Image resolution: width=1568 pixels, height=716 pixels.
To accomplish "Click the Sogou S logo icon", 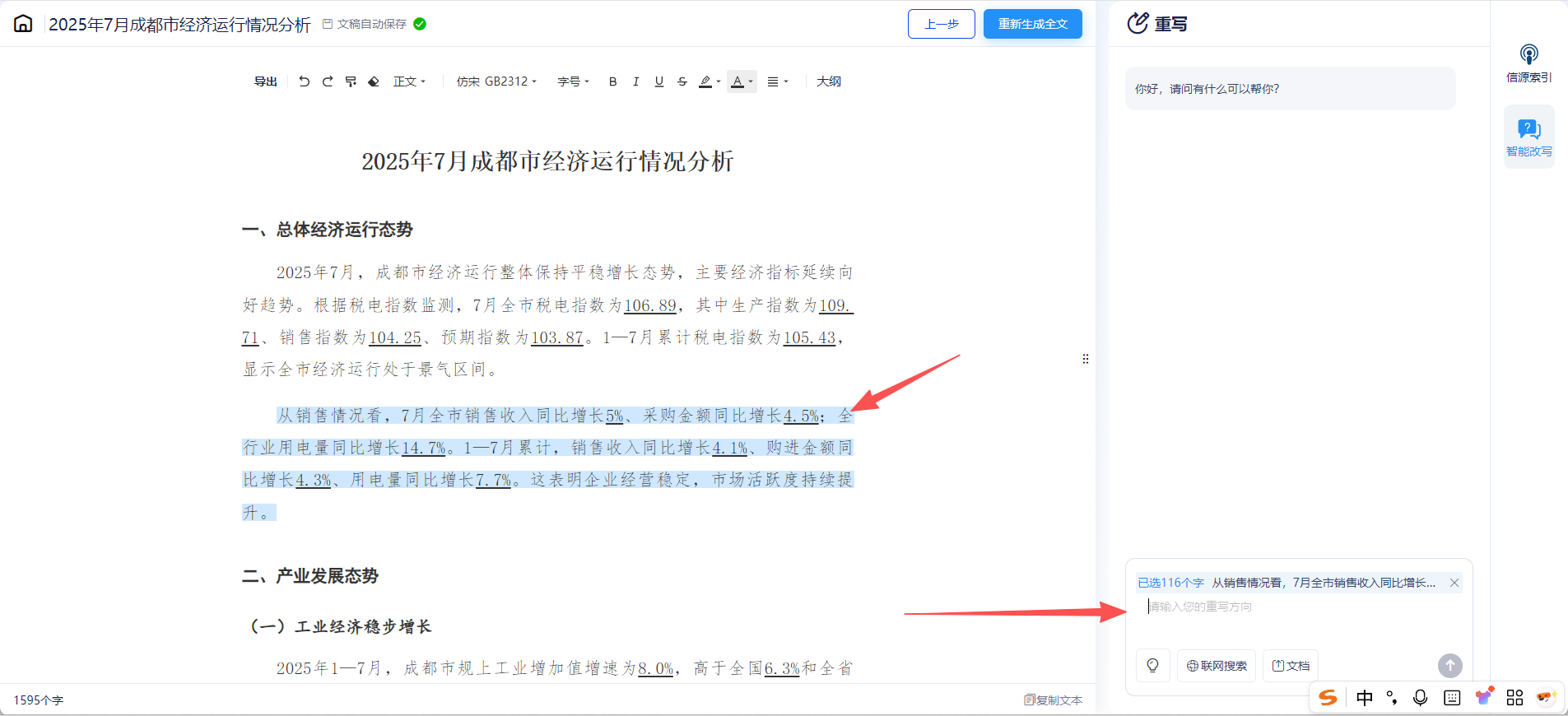I will coord(1328,698).
